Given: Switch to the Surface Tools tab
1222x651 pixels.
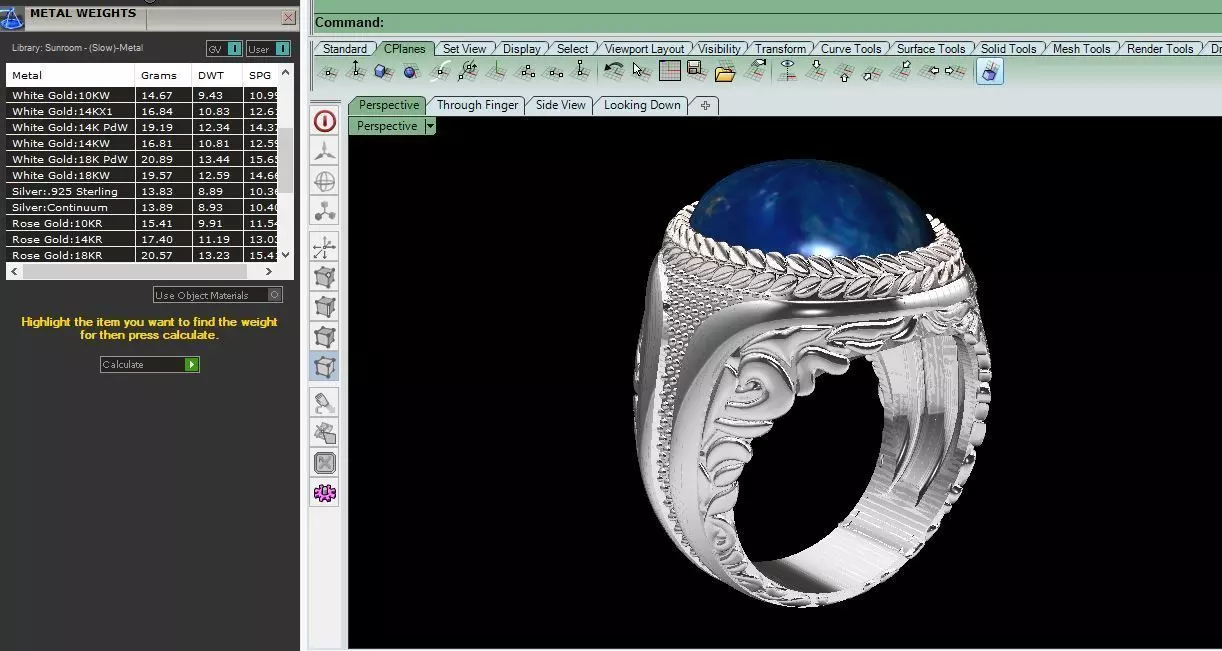Looking at the screenshot, I should pos(931,48).
